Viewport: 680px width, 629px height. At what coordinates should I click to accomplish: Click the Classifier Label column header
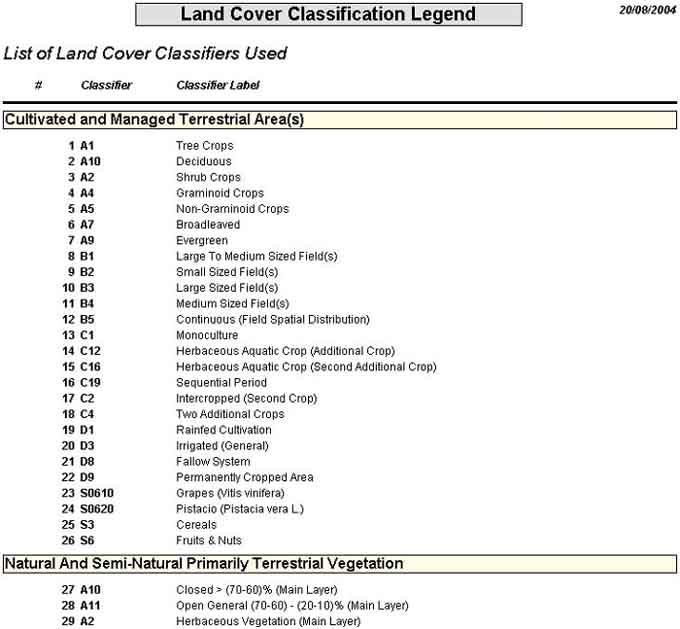217,85
